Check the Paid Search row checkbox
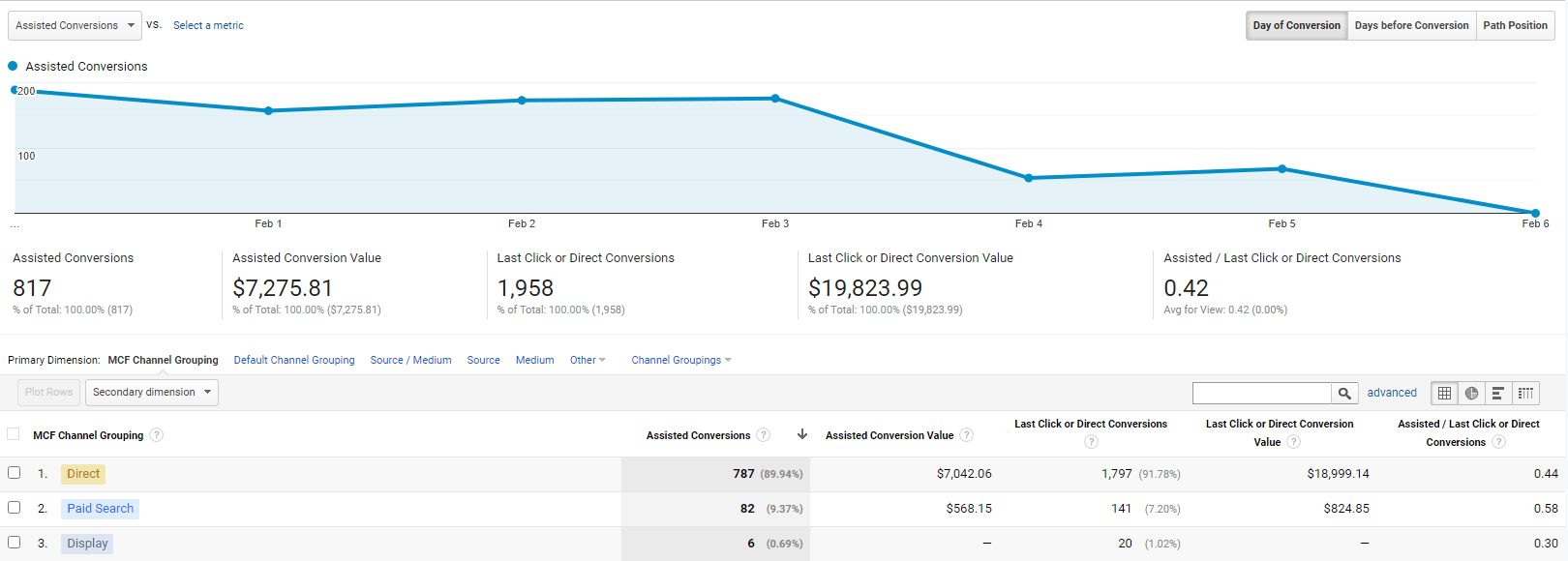The height and width of the screenshot is (561, 1568). [x=14, y=508]
